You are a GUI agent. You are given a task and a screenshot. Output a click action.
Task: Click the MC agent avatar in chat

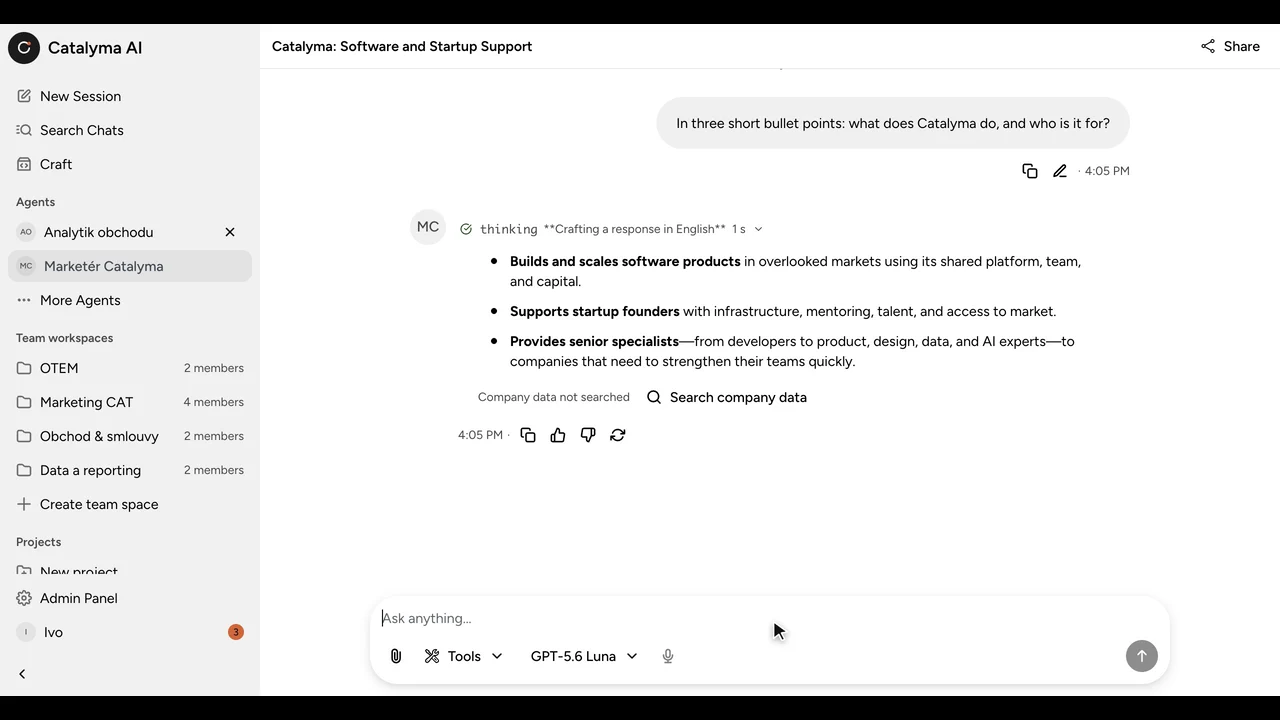click(x=428, y=227)
